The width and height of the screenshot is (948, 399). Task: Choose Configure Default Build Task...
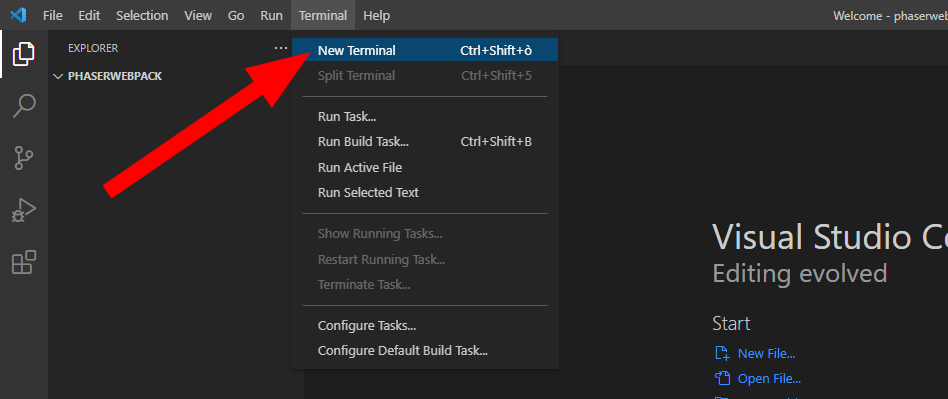click(x=425, y=351)
